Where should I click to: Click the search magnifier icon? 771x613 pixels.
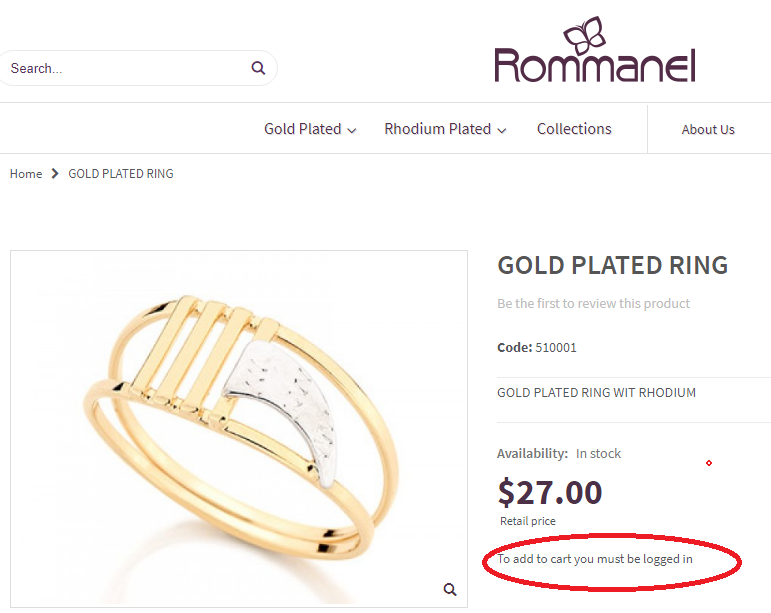(258, 68)
